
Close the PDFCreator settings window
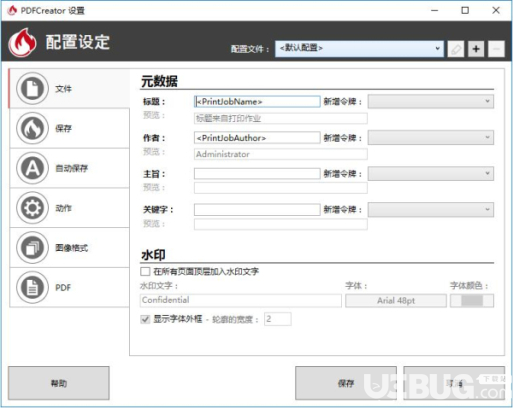click(x=496, y=10)
